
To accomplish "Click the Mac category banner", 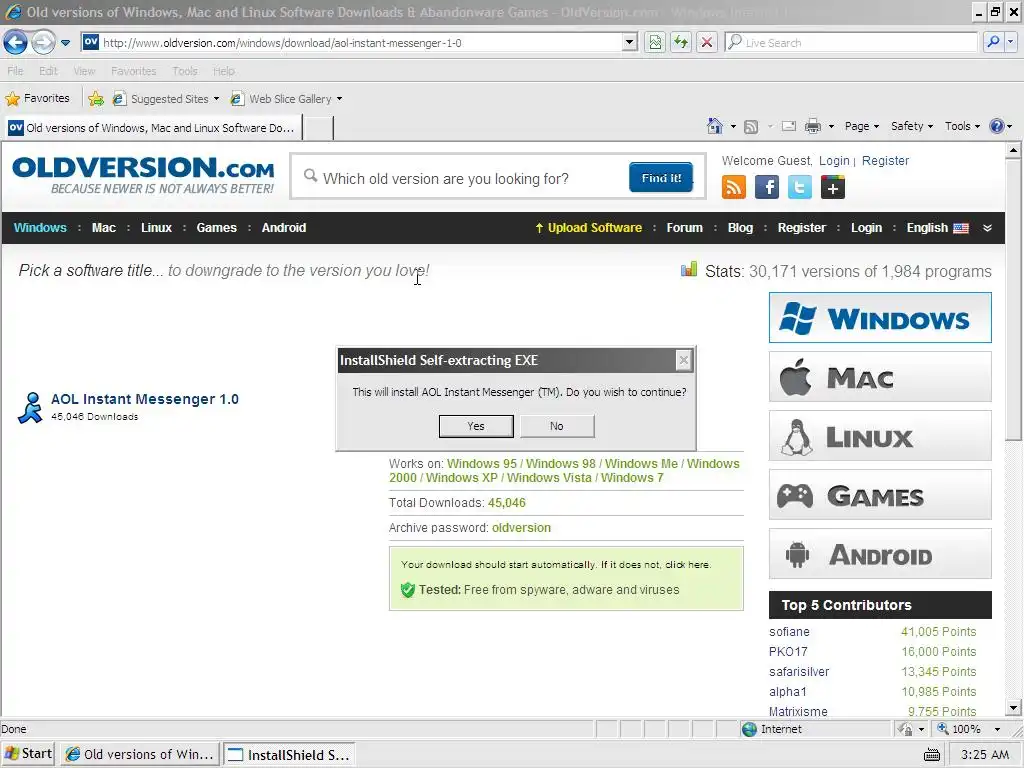I will pyautogui.click(x=880, y=377).
